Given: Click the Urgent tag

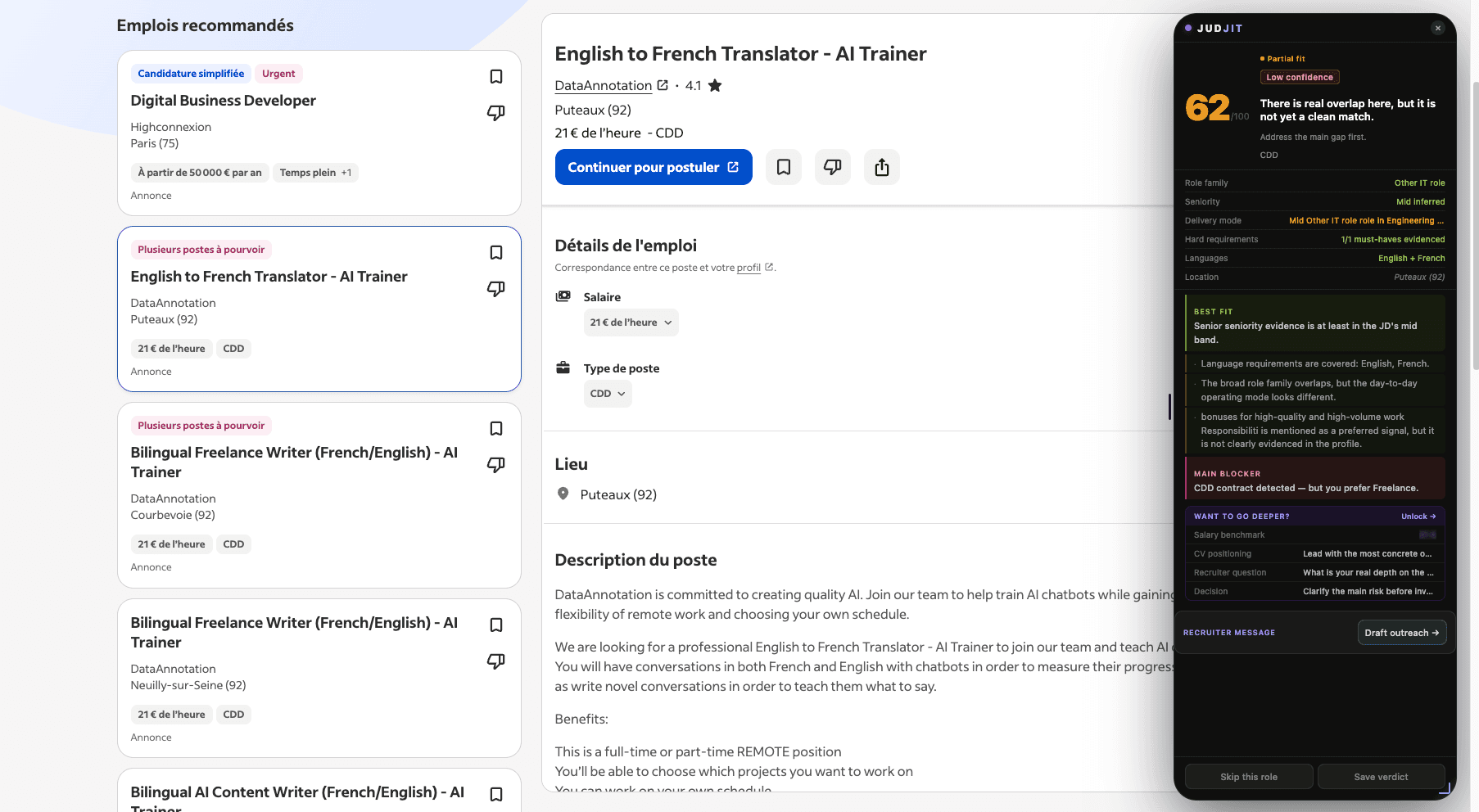Looking at the screenshot, I should [278, 74].
